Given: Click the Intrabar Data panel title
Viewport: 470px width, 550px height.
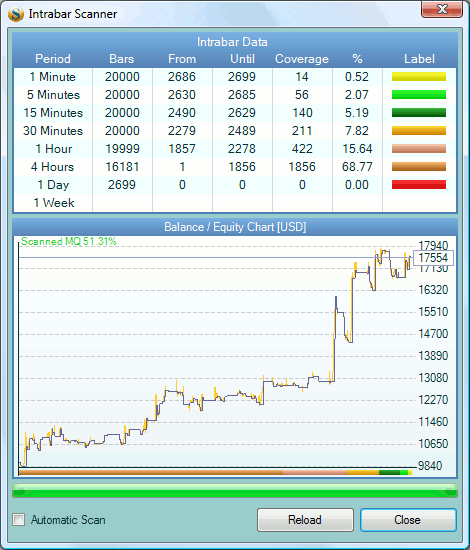Looking at the screenshot, I should 232,42.
